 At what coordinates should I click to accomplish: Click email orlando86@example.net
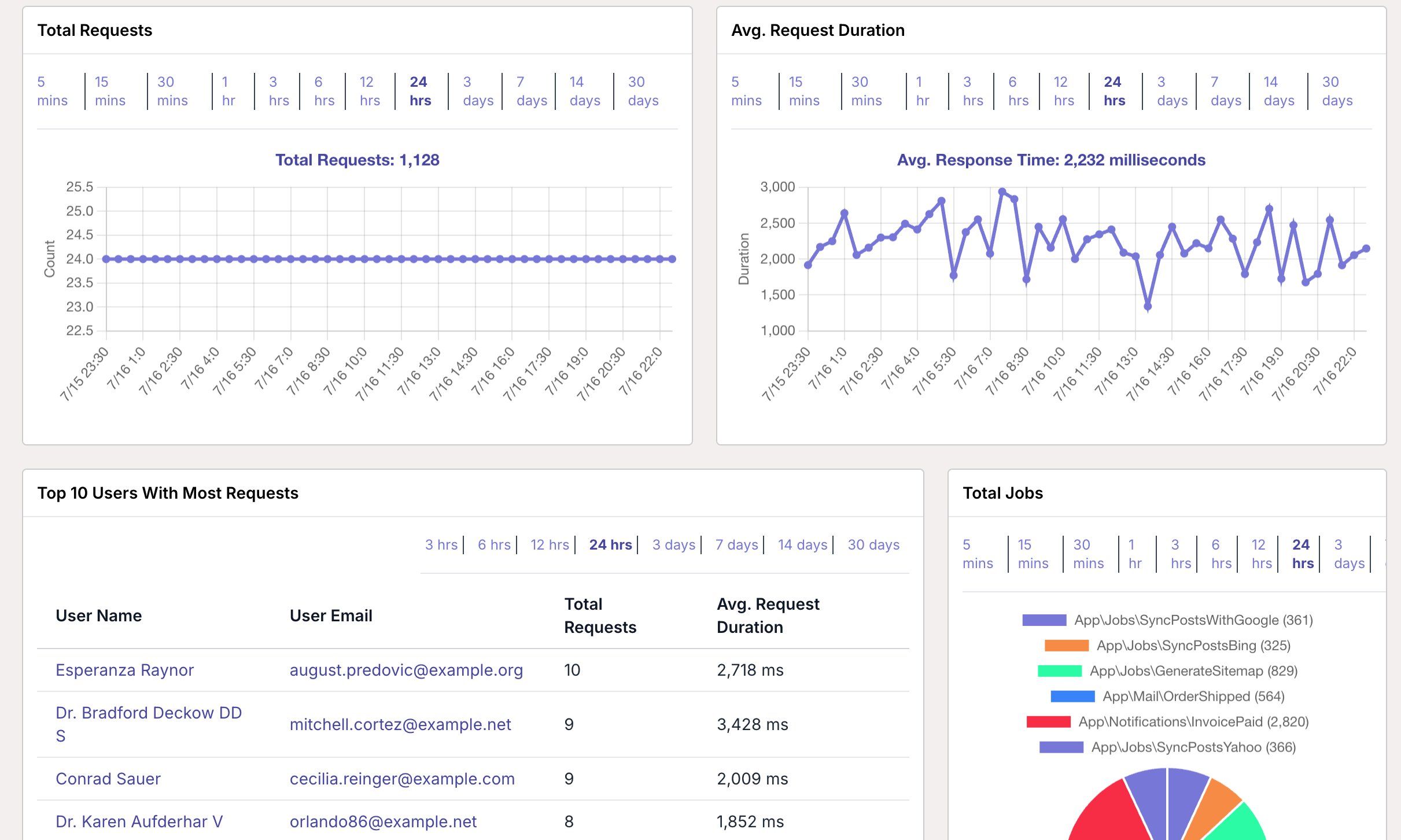pyautogui.click(x=383, y=821)
